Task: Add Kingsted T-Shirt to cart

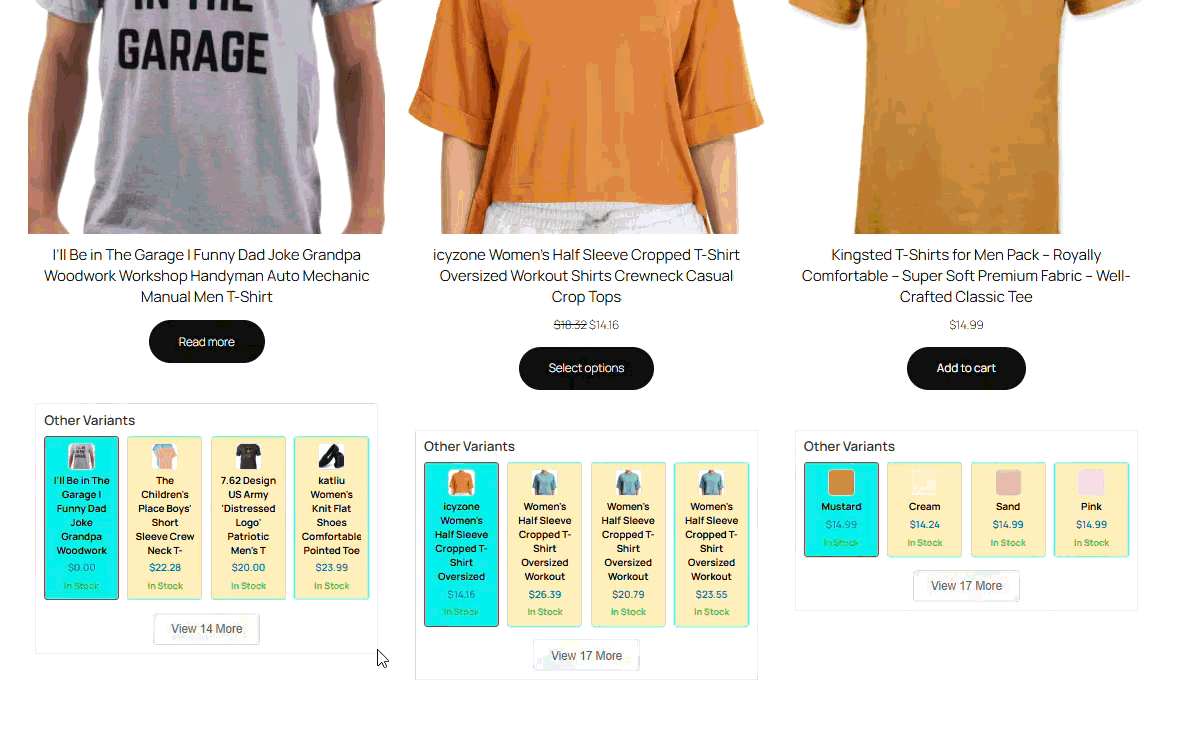Action: pyautogui.click(x=966, y=368)
